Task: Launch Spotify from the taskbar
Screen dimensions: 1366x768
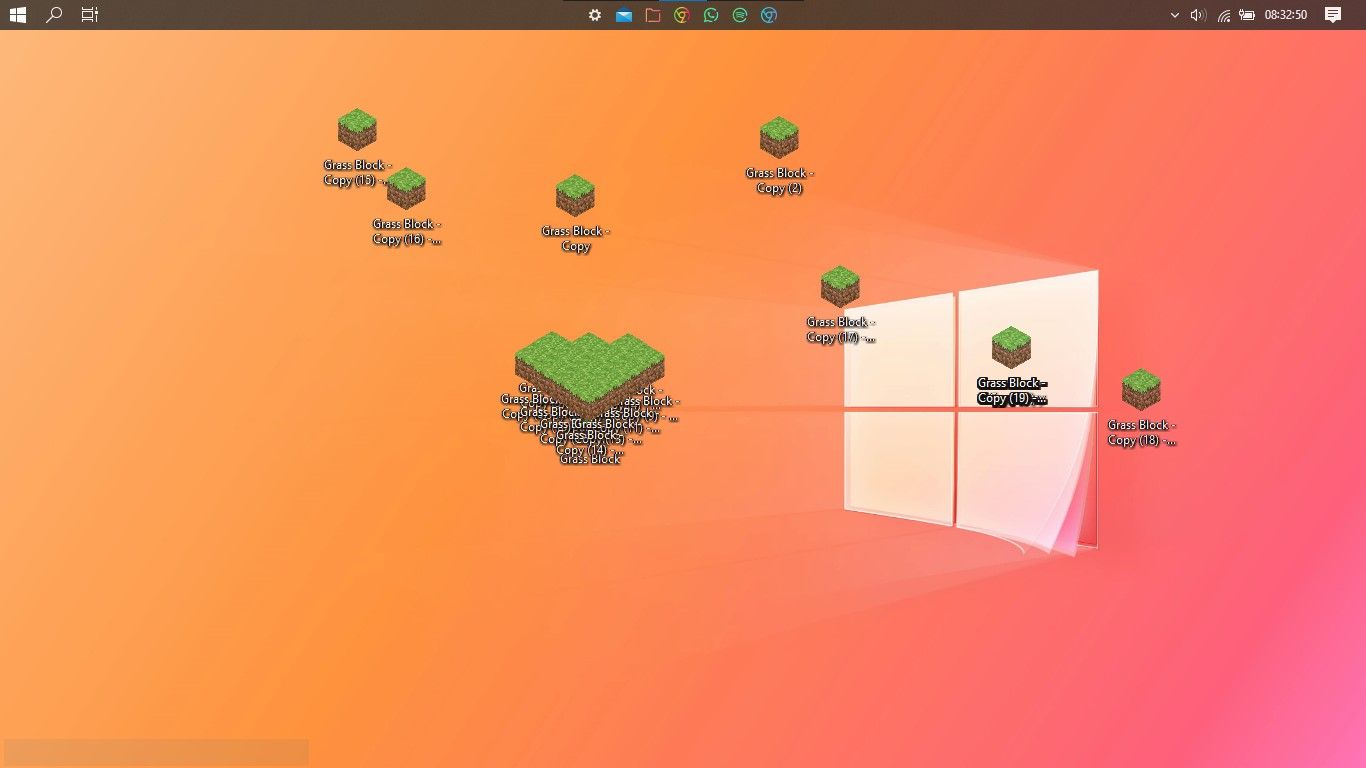Action: [740, 15]
